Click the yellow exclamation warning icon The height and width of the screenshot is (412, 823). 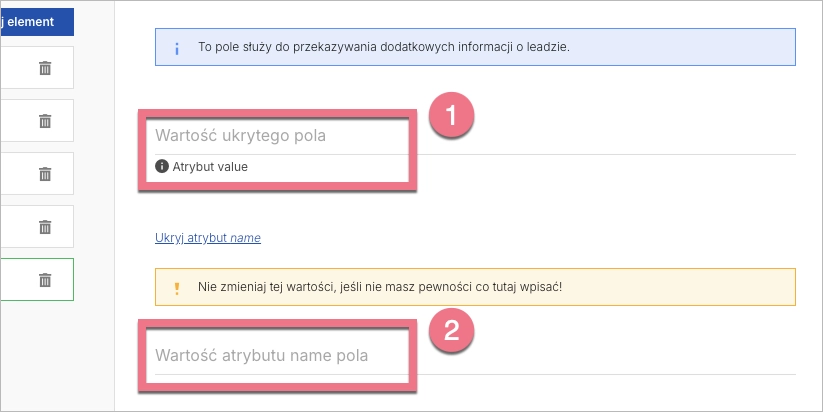177,287
